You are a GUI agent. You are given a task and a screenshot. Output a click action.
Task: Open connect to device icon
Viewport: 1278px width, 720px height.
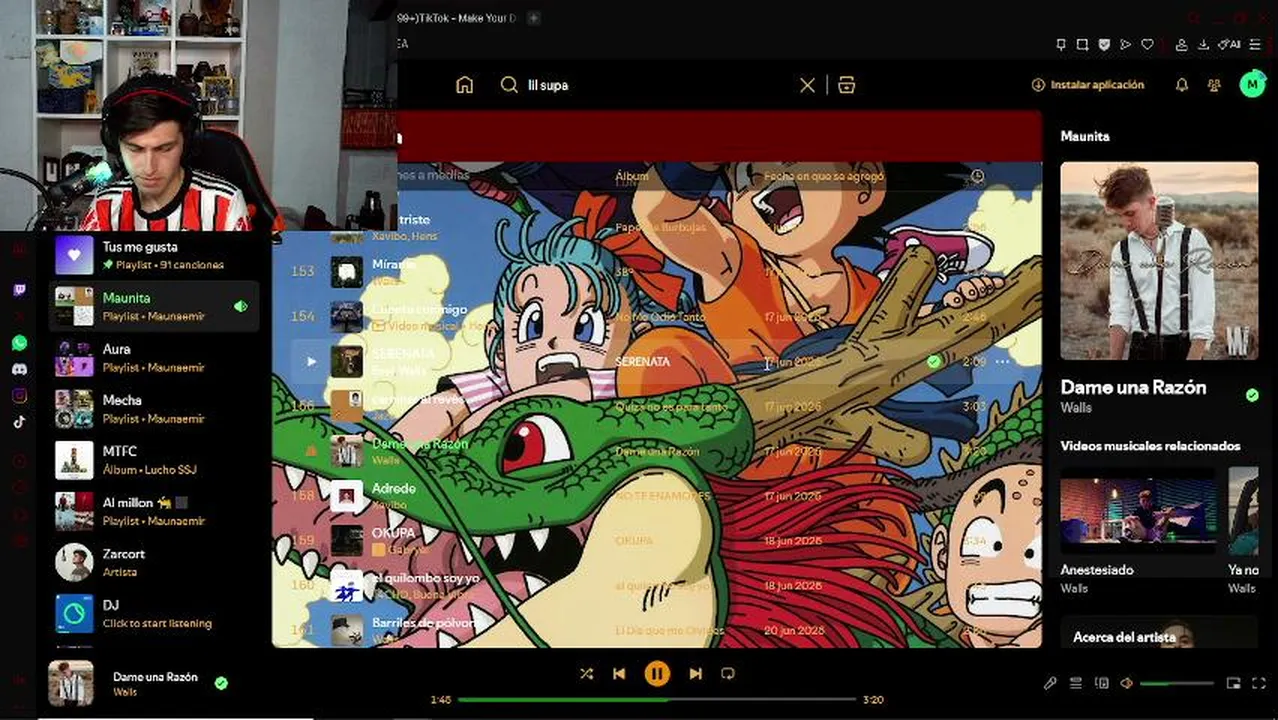tap(1102, 684)
